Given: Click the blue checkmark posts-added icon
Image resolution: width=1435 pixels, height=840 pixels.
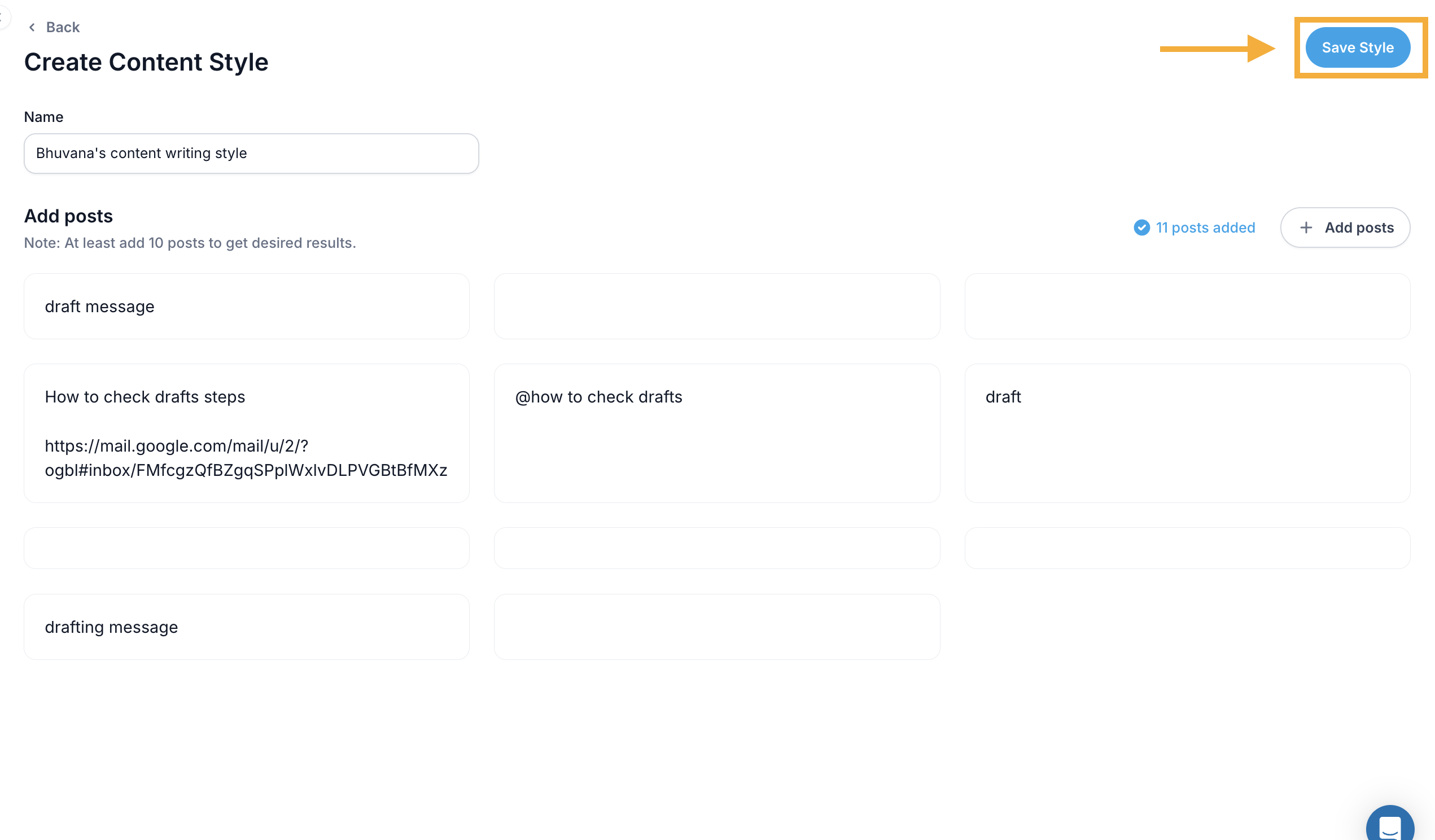Looking at the screenshot, I should [x=1141, y=228].
